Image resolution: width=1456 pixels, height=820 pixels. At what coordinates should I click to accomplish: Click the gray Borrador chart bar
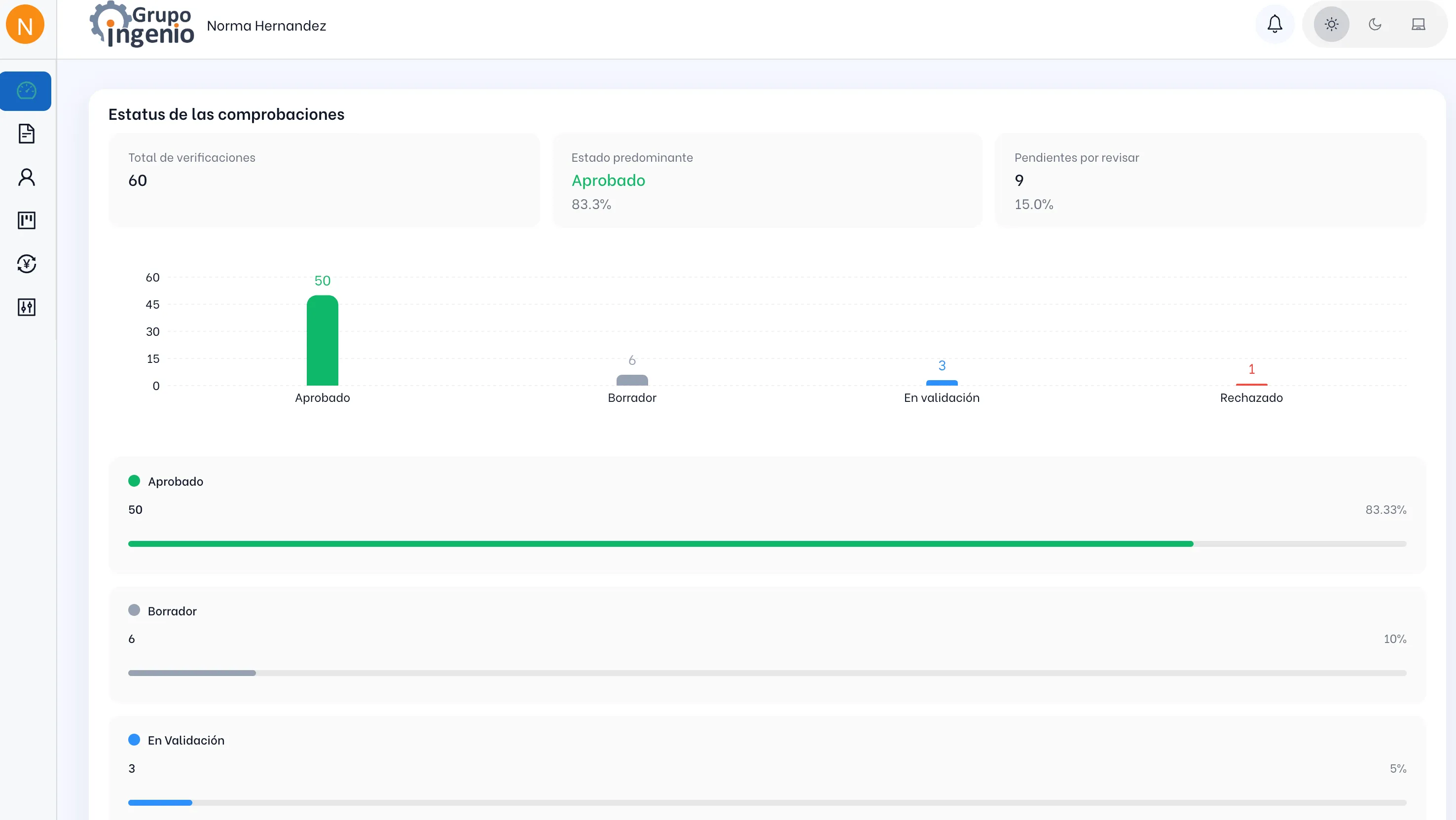click(632, 380)
